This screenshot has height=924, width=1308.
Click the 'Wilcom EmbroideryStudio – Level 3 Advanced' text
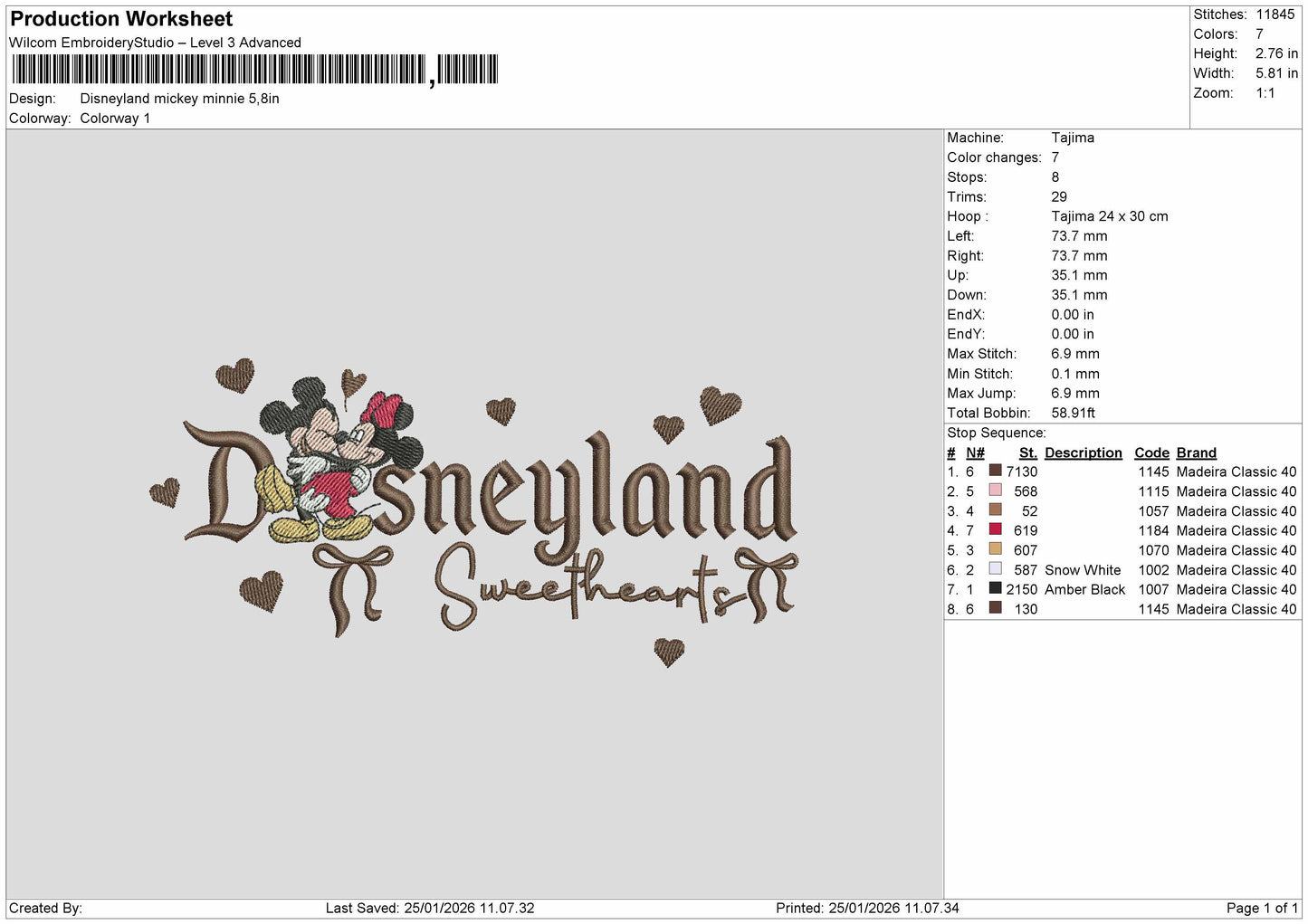(x=155, y=43)
